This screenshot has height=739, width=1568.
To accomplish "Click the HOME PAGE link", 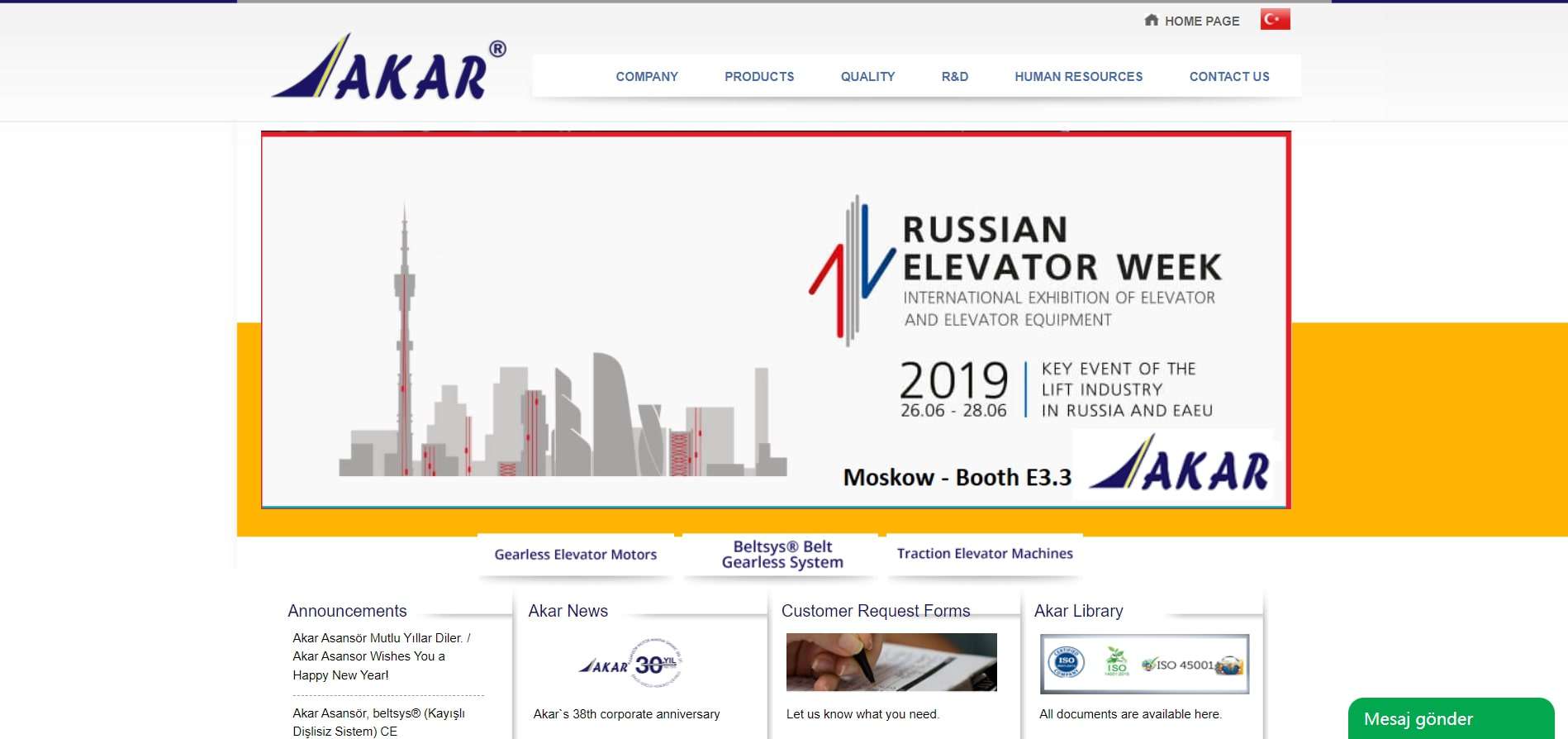I will 1201,21.
